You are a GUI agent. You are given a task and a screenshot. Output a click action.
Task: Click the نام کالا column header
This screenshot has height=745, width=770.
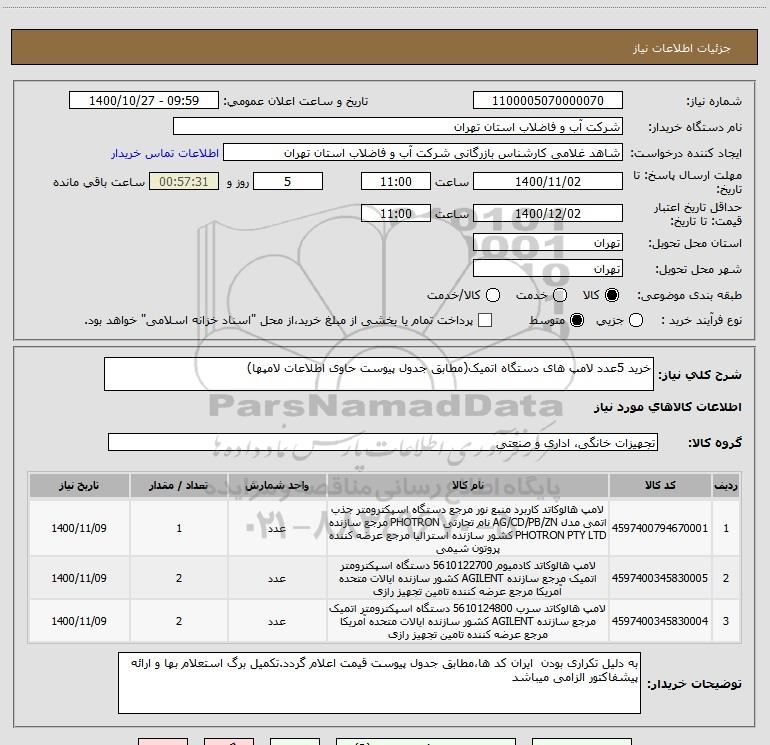[468, 485]
